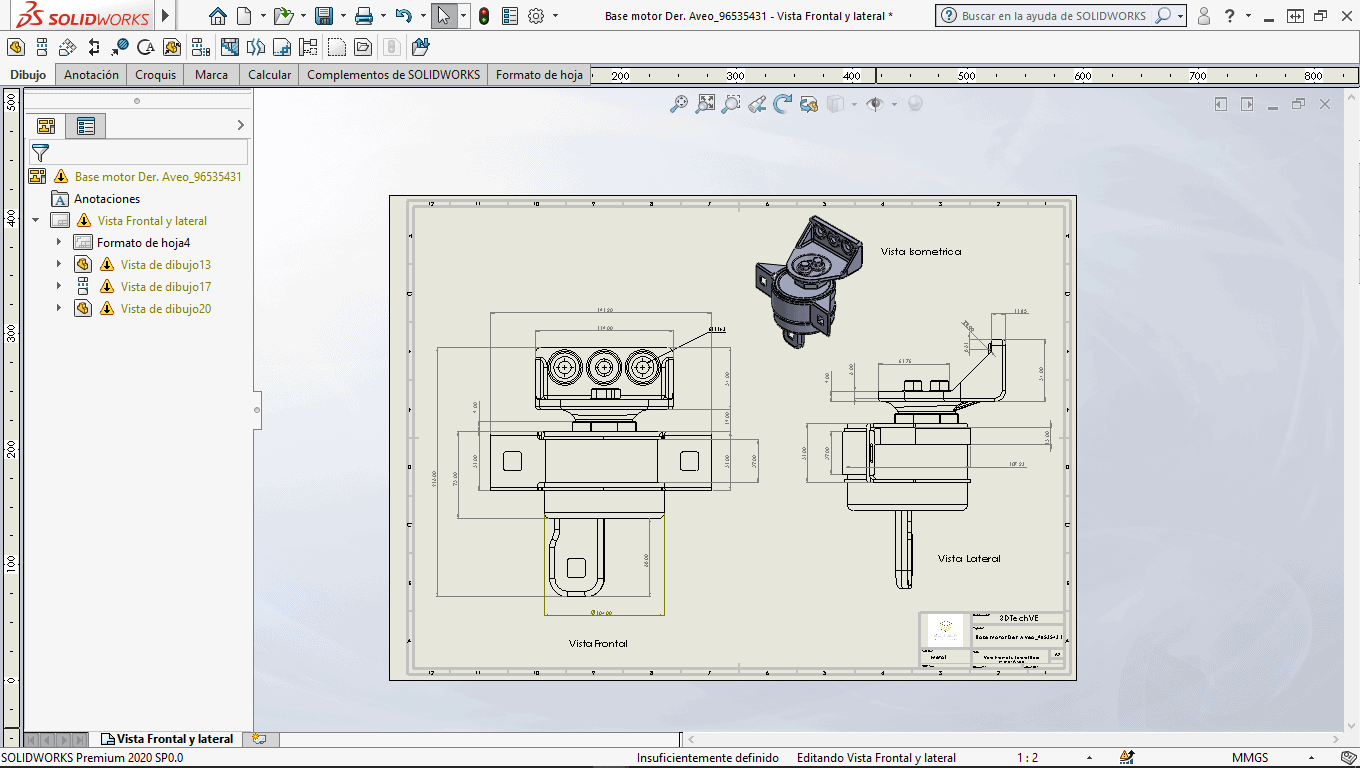
Task: Save the drawing with the floppy disk icon
Action: (x=323, y=16)
